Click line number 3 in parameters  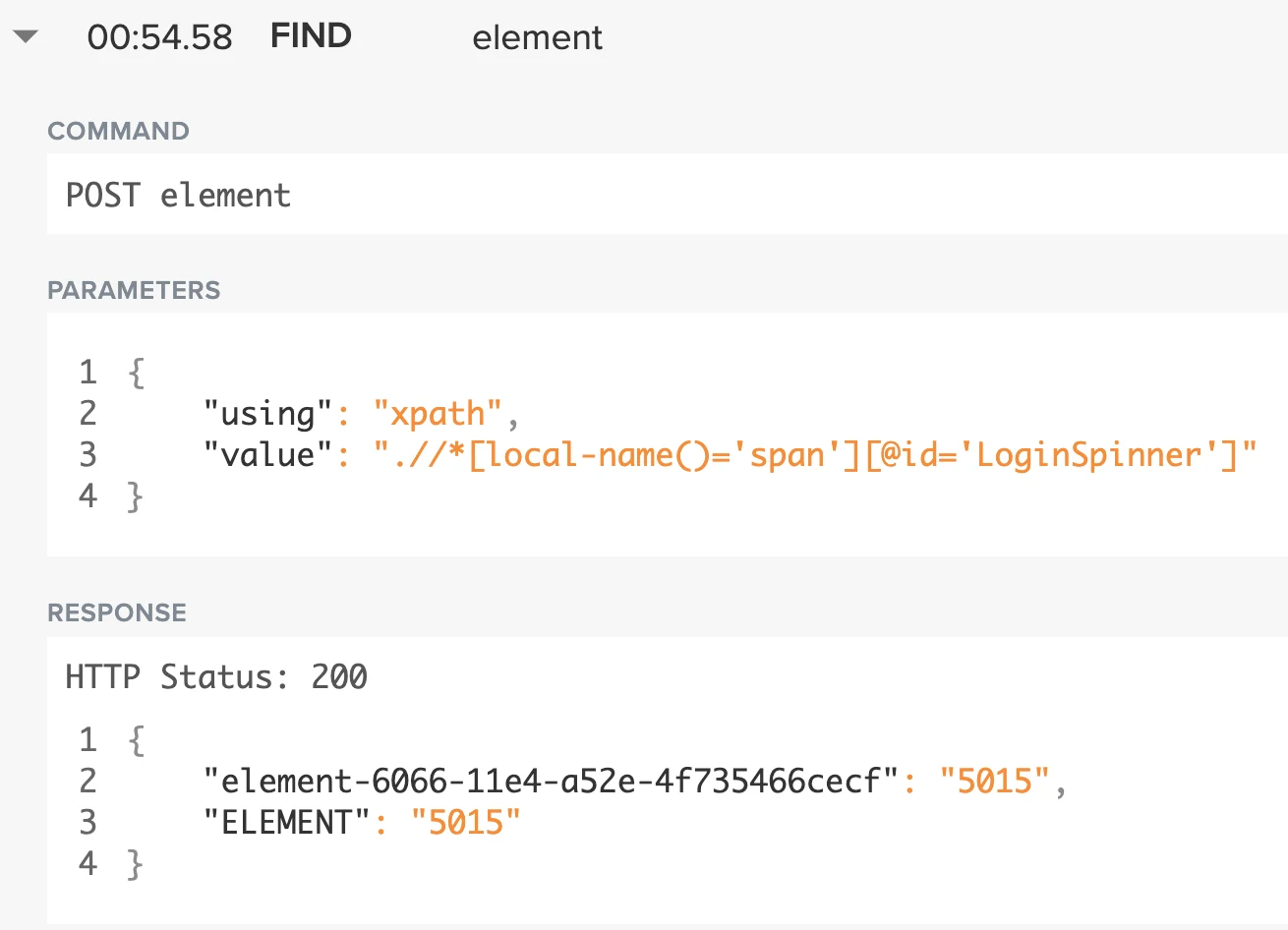pos(88,455)
